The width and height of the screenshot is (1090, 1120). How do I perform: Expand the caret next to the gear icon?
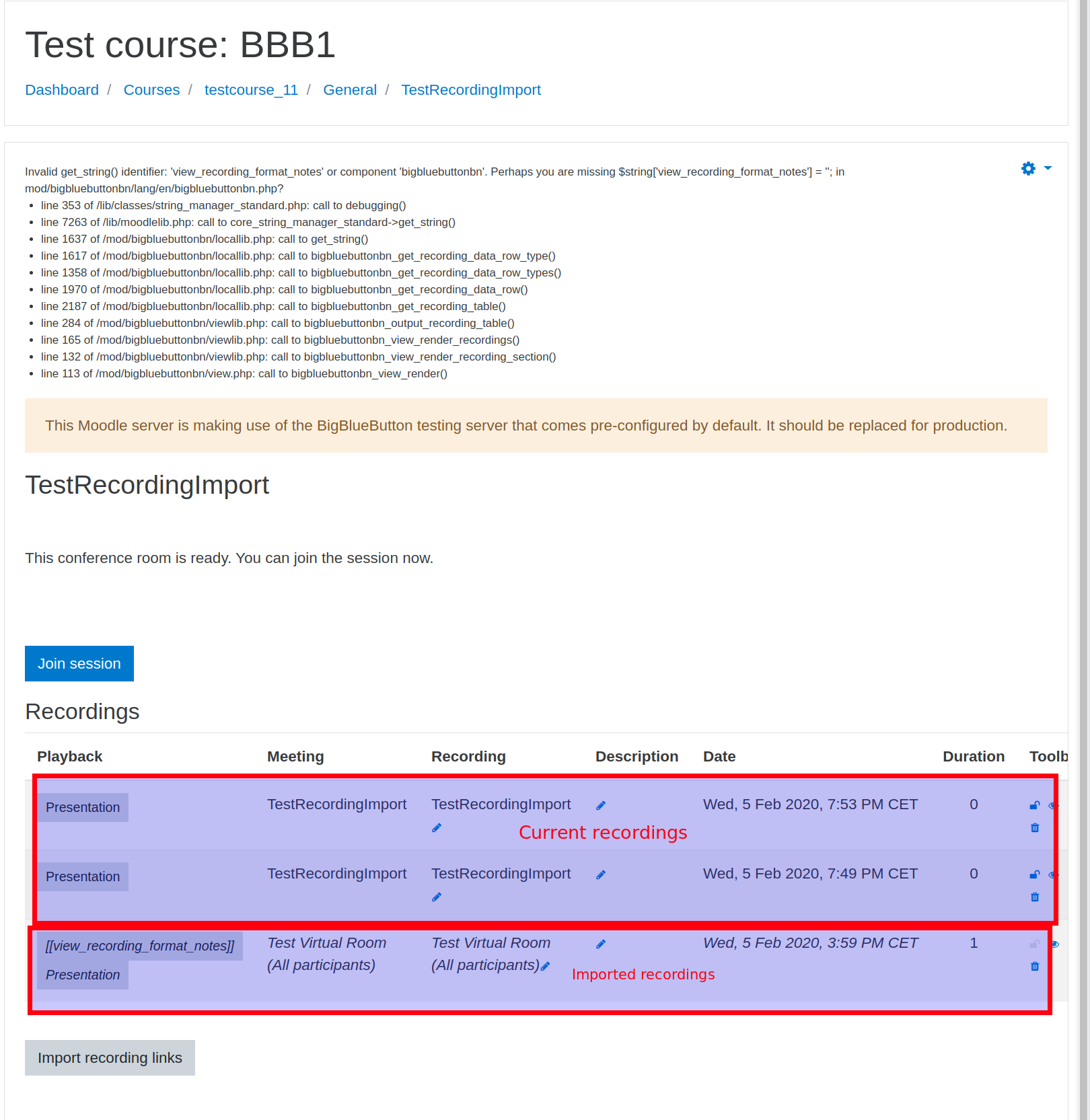1048,167
